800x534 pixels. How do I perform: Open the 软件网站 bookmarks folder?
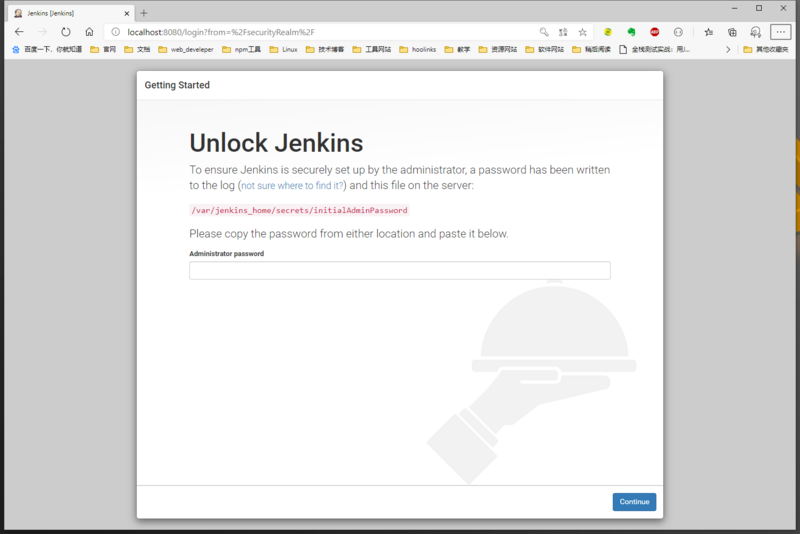(545, 49)
